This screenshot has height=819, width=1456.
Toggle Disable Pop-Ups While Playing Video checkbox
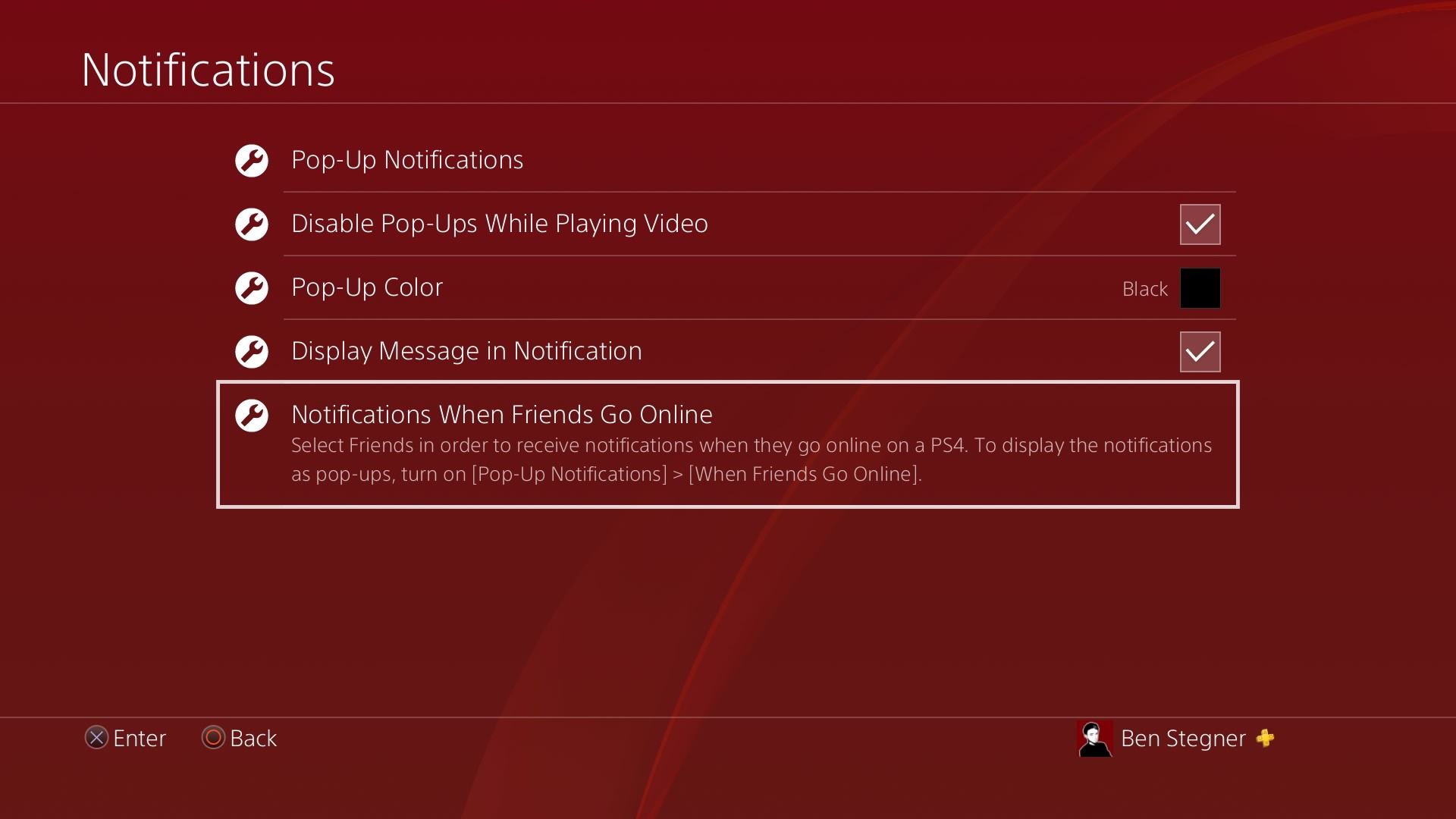coord(1199,224)
